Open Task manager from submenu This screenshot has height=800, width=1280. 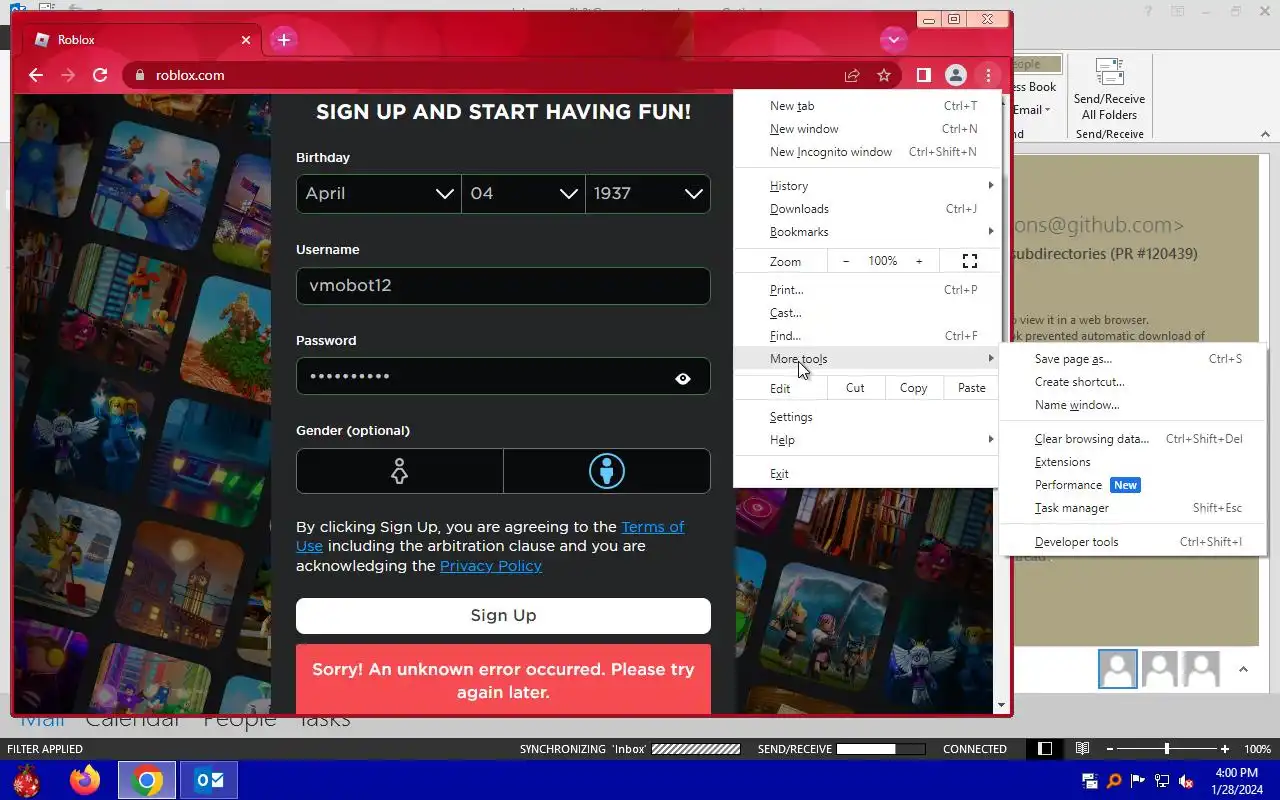tap(1133, 508)
